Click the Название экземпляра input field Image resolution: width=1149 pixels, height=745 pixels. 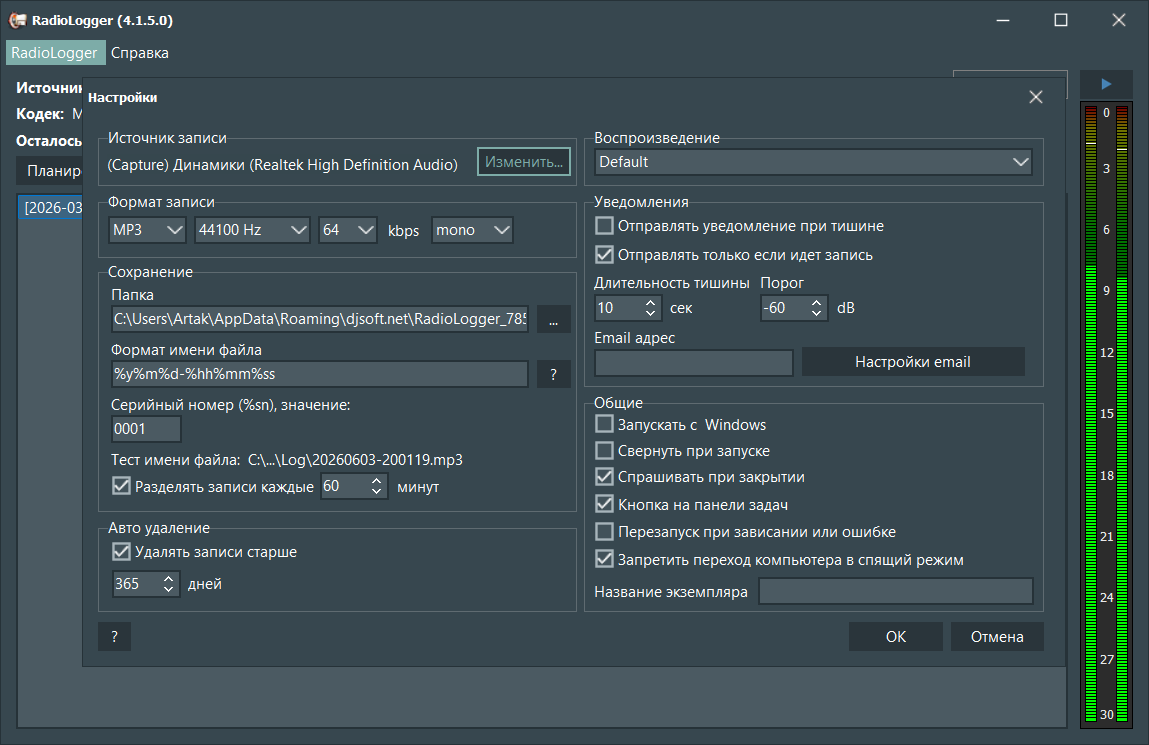(x=895, y=591)
